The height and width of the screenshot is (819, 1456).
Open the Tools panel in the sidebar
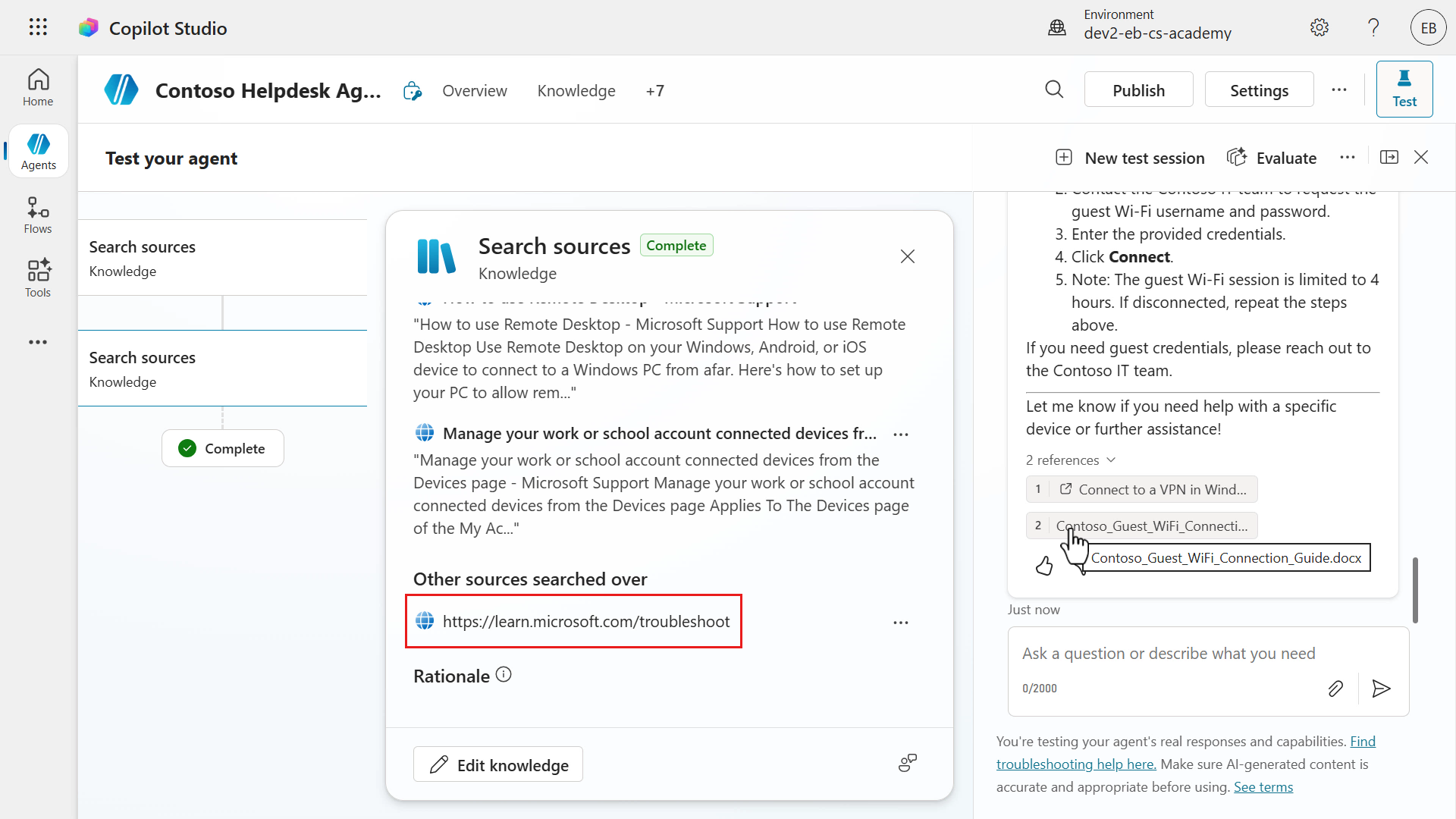click(37, 278)
